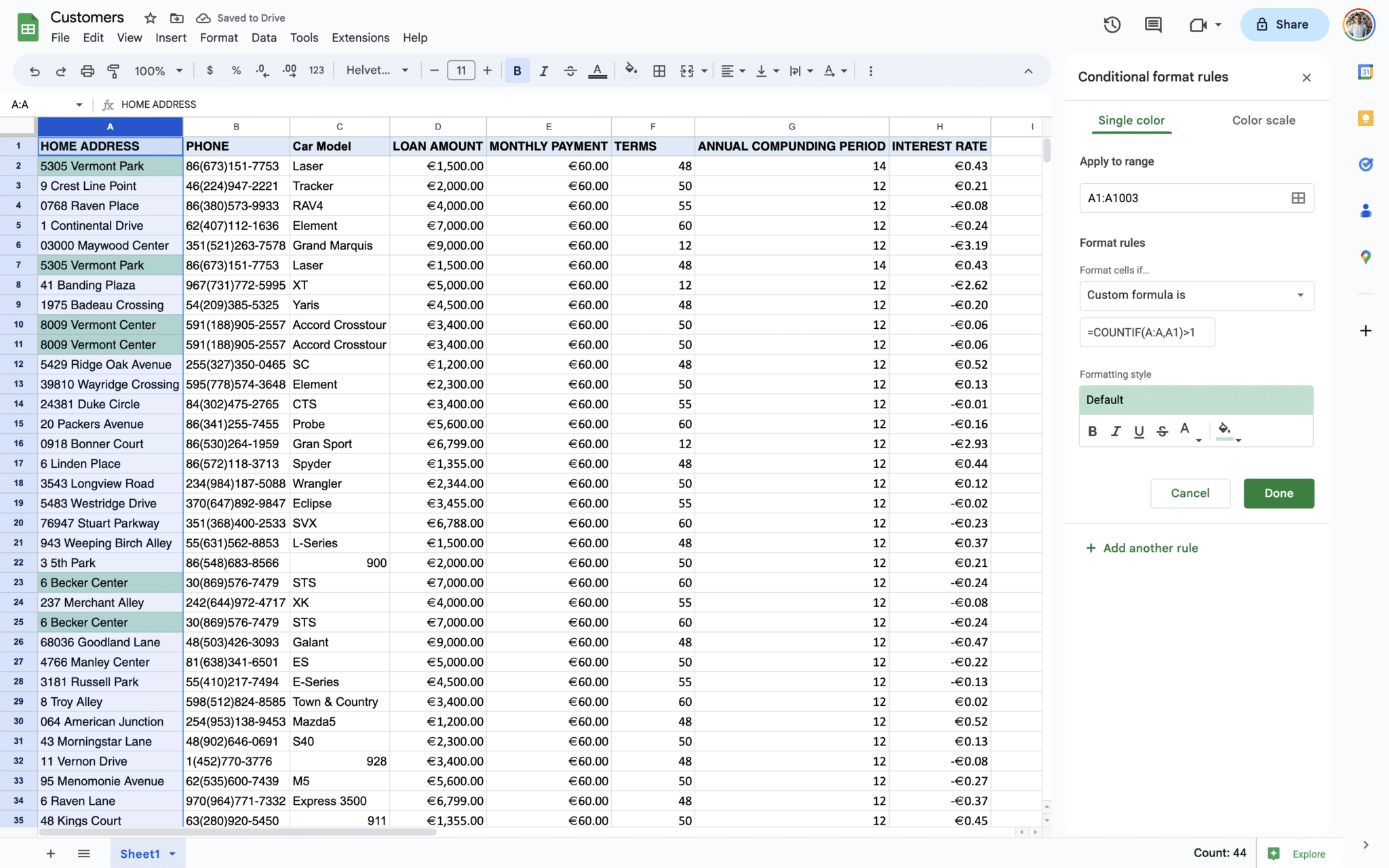Image resolution: width=1389 pixels, height=868 pixels.
Task: Switch to Color scale tab
Action: (1263, 120)
